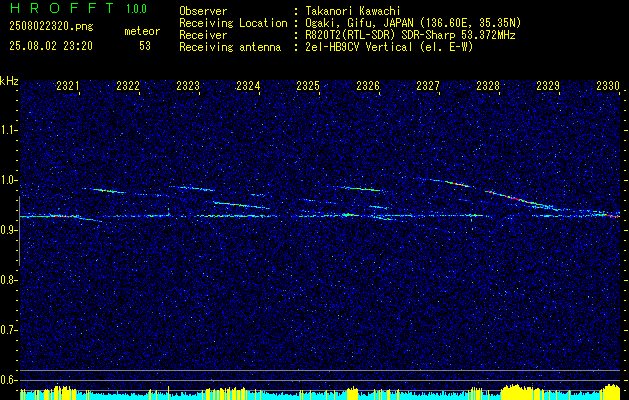Click the location text Ogaki, Gifu, JAPAN

359,23
